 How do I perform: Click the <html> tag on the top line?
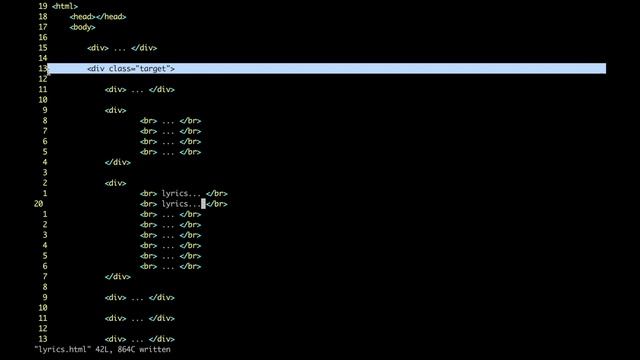point(64,6)
